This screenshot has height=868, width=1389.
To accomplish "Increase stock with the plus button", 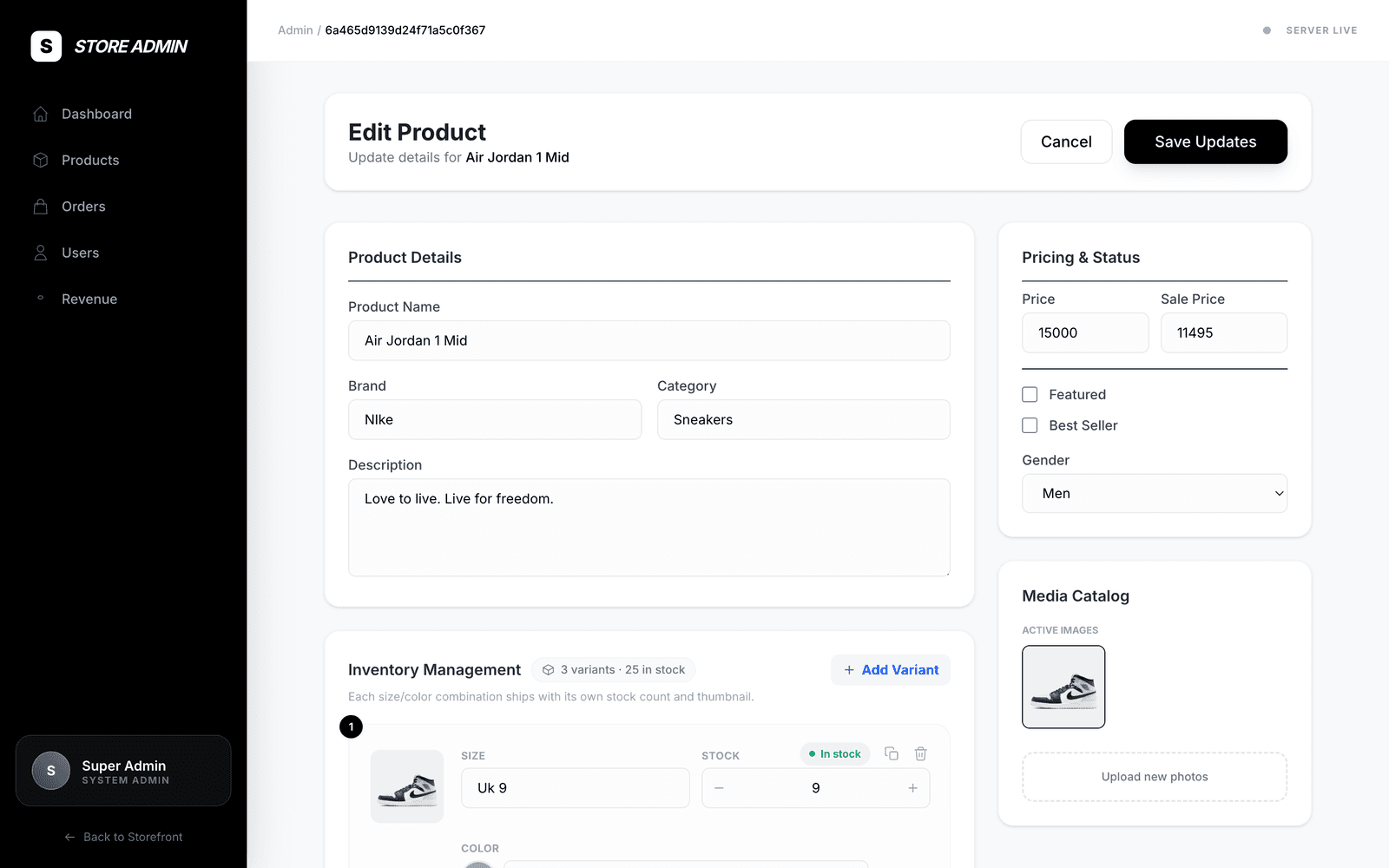I will pos(912,788).
